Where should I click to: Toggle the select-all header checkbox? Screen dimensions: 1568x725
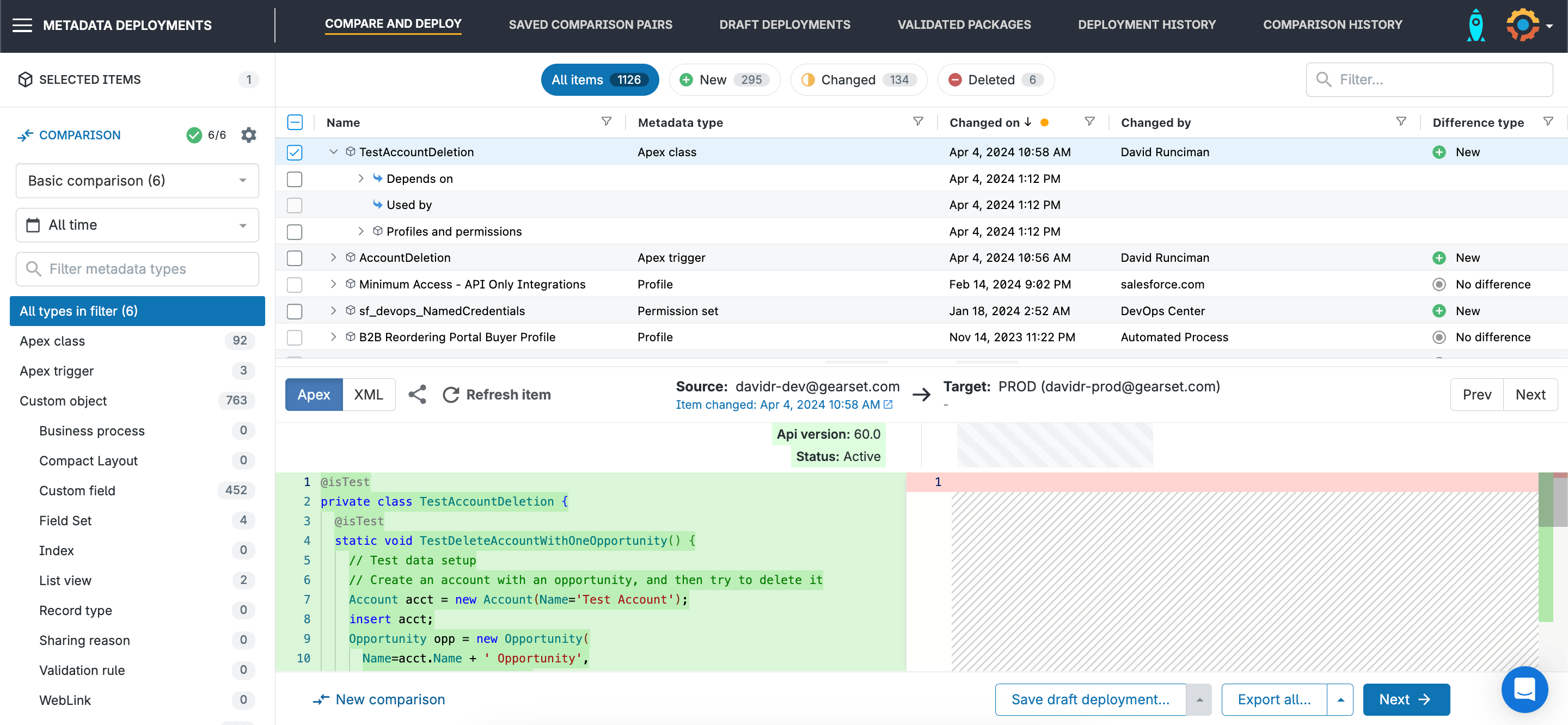point(295,122)
